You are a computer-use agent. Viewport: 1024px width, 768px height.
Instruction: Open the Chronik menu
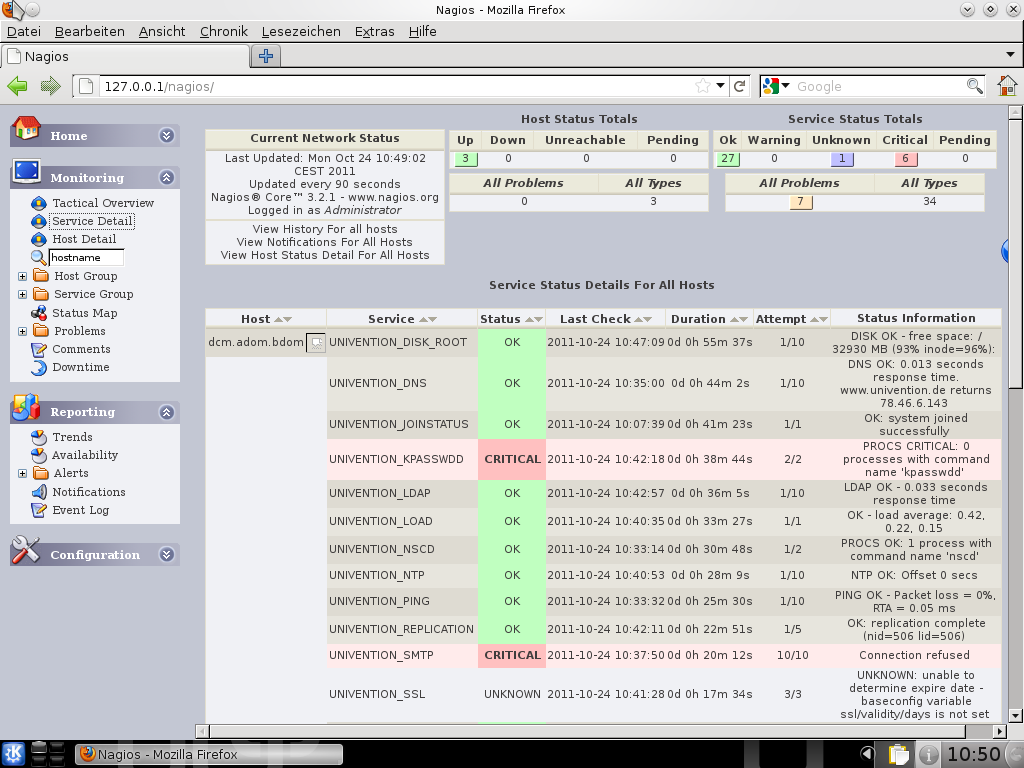click(x=223, y=31)
